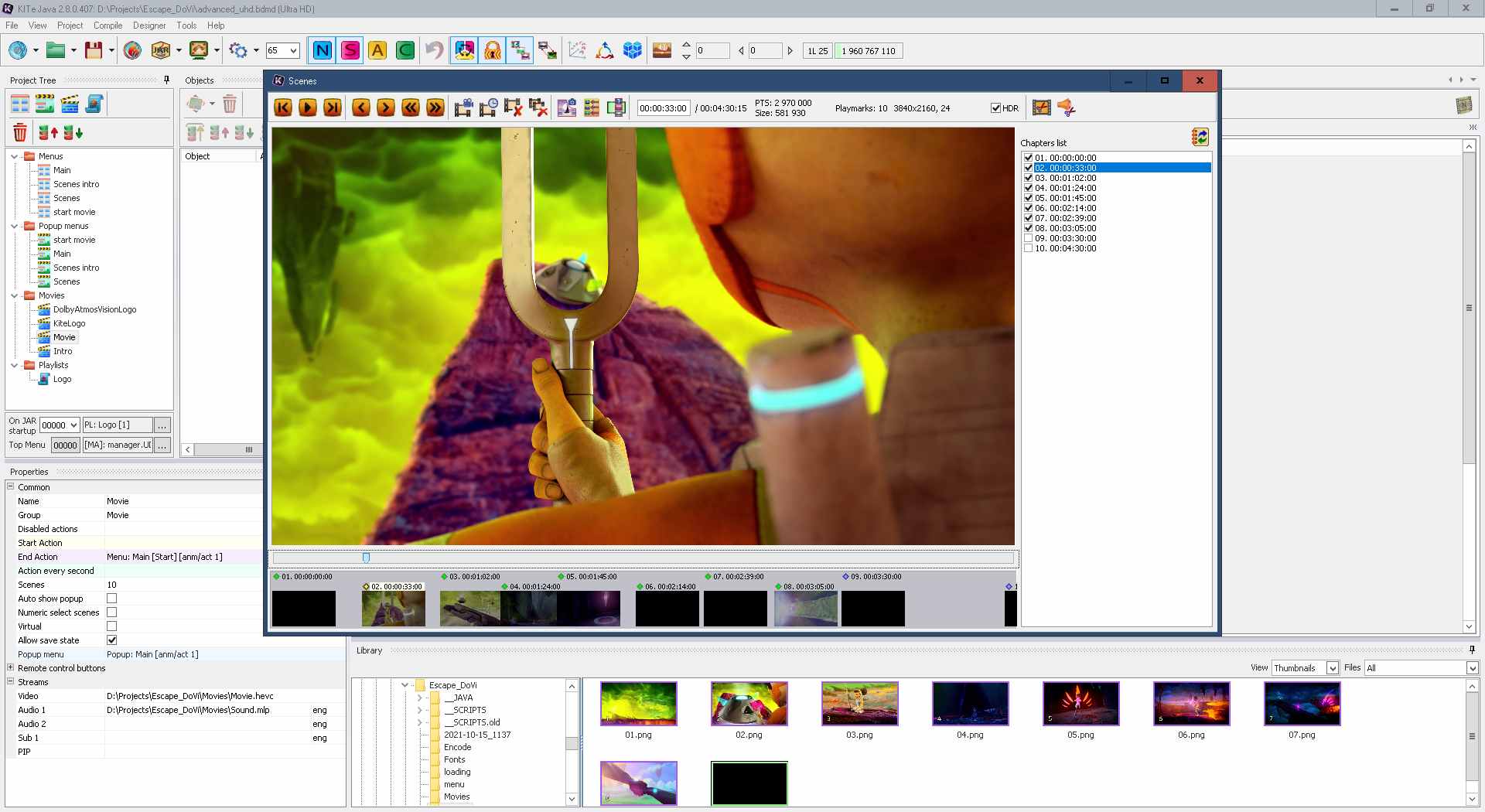
Task: Open the On JAR startup 00000 dropdown
Action: pyautogui.click(x=73, y=425)
